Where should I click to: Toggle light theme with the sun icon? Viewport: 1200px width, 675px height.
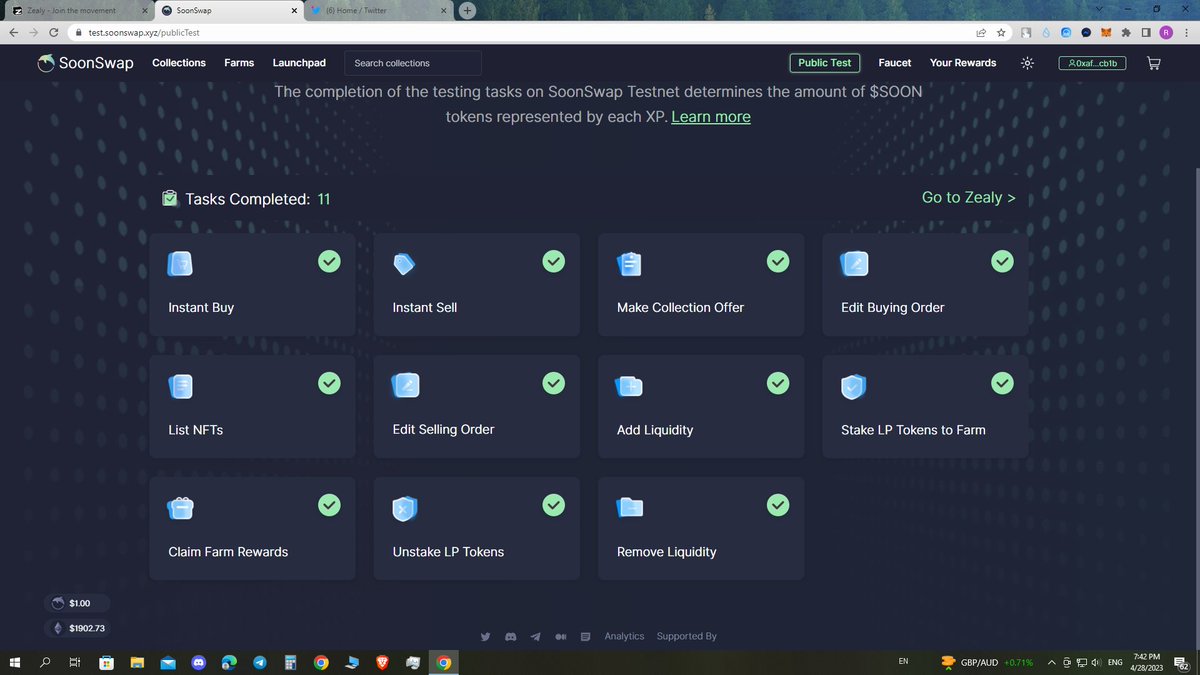pos(1026,63)
